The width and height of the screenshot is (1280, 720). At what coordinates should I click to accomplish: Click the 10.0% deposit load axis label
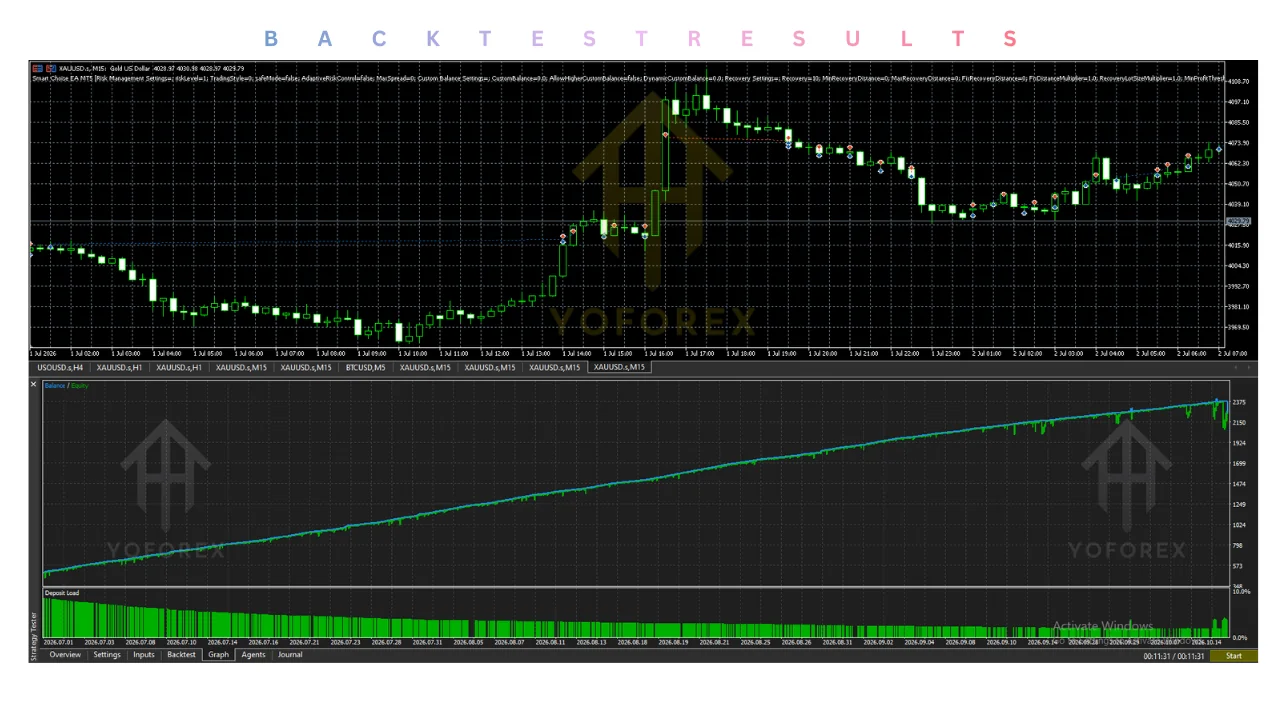(x=1240, y=592)
